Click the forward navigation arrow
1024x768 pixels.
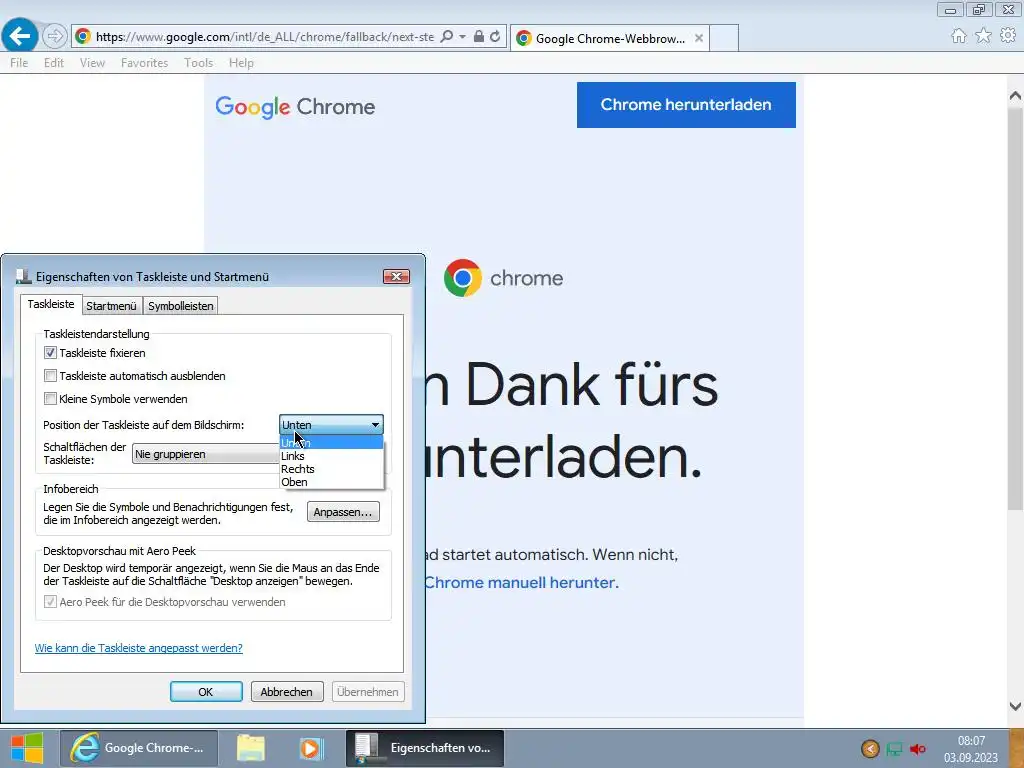tap(55, 36)
